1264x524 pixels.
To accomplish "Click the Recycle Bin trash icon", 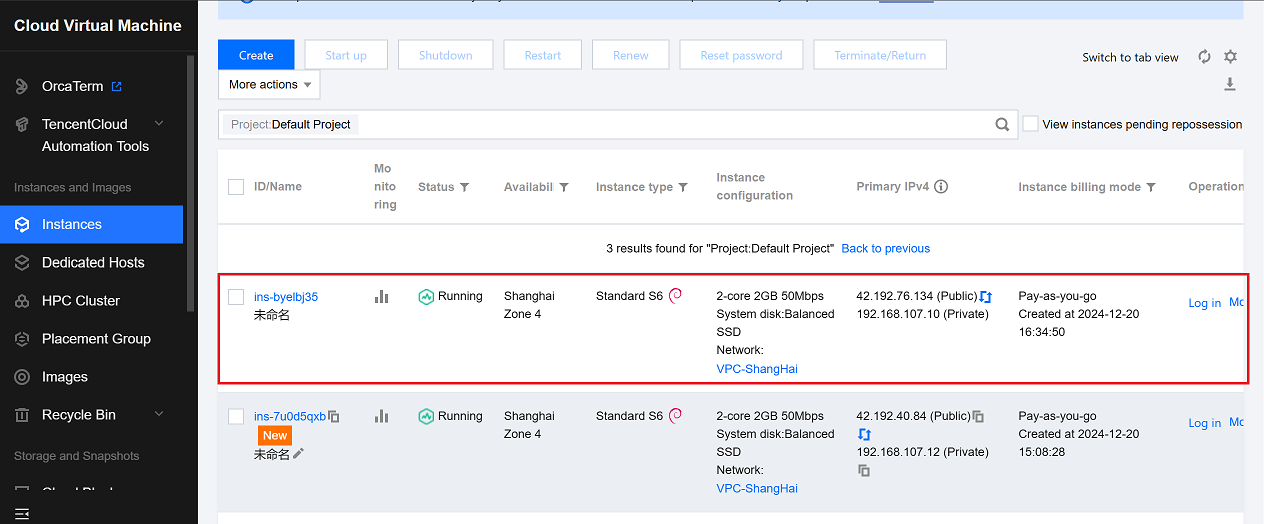I will point(22,415).
